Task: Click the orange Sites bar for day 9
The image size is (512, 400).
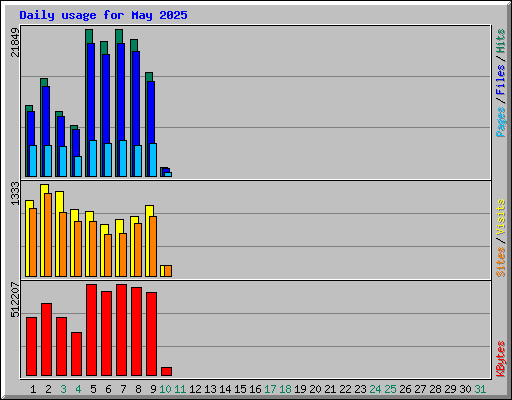Action: [x=153, y=246]
